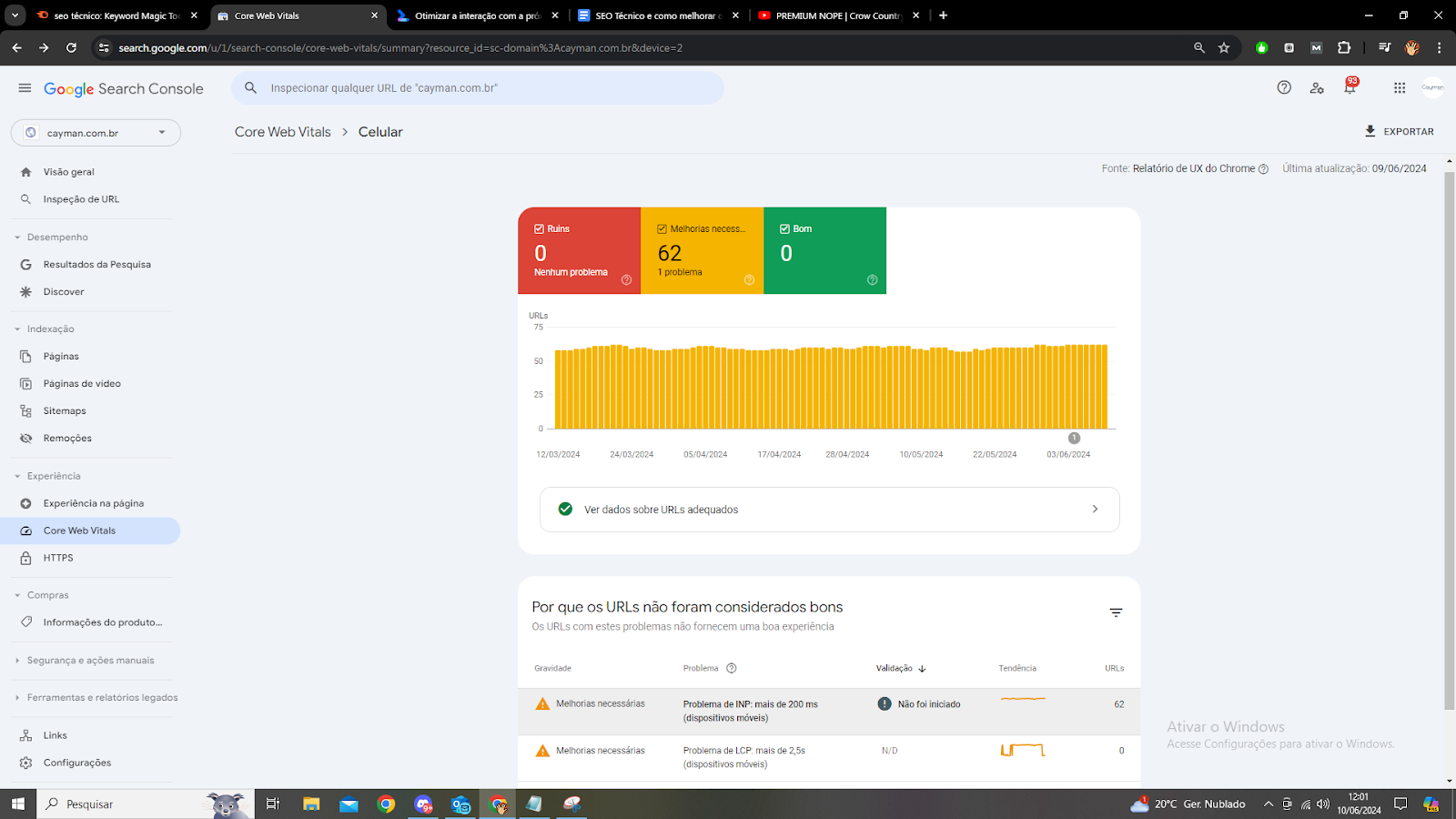Open the main hamburger menu

[x=25, y=88]
